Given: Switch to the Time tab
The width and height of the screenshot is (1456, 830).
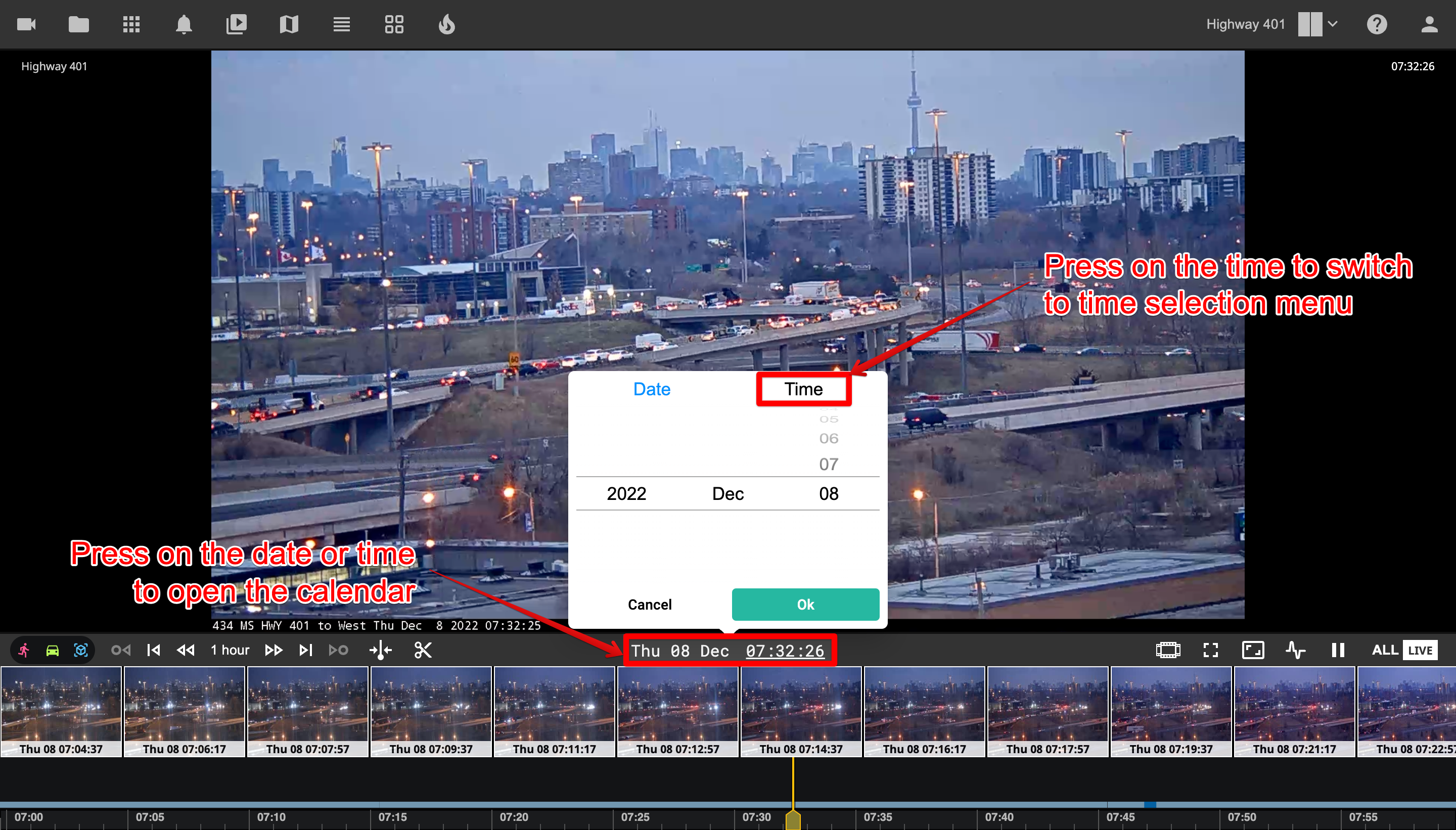Looking at the screenshot, I should pos(803,389).
